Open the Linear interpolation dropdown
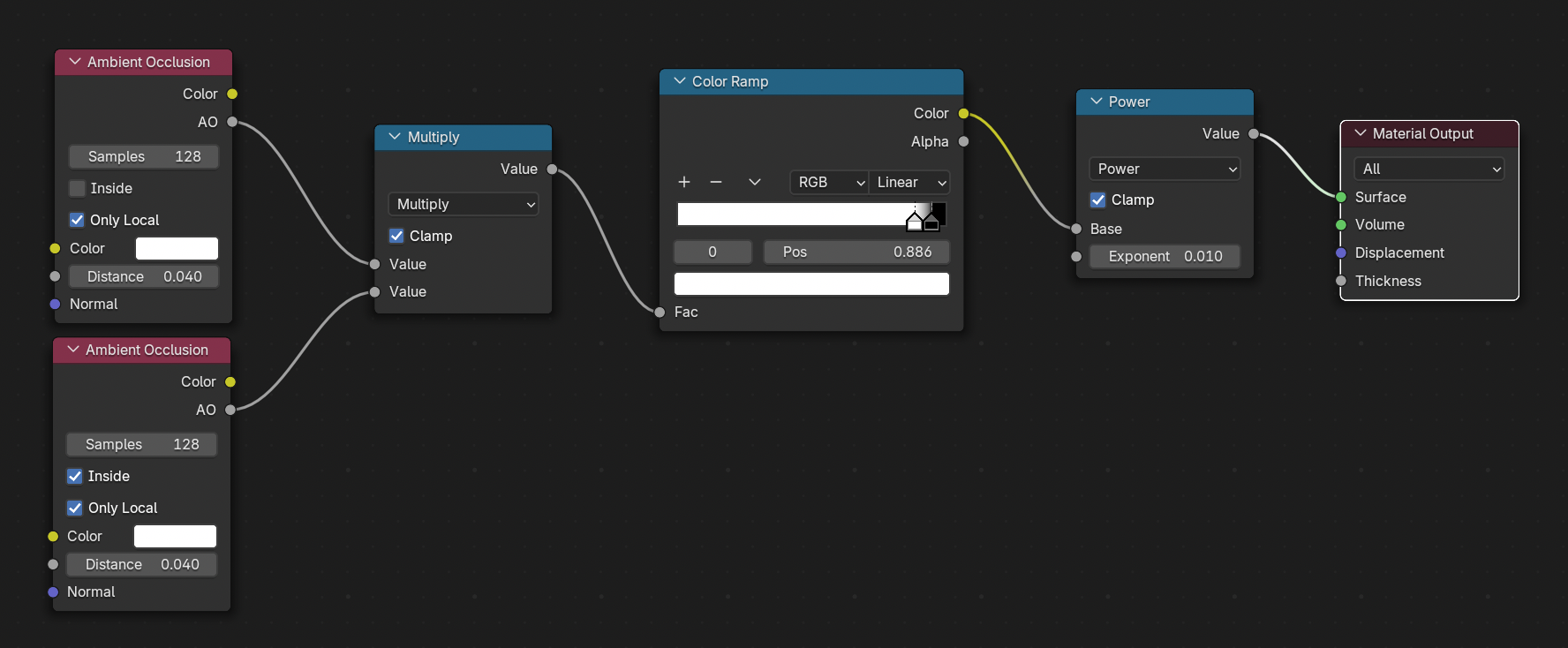Screen dimensions: 1568x648 (909, 182)
